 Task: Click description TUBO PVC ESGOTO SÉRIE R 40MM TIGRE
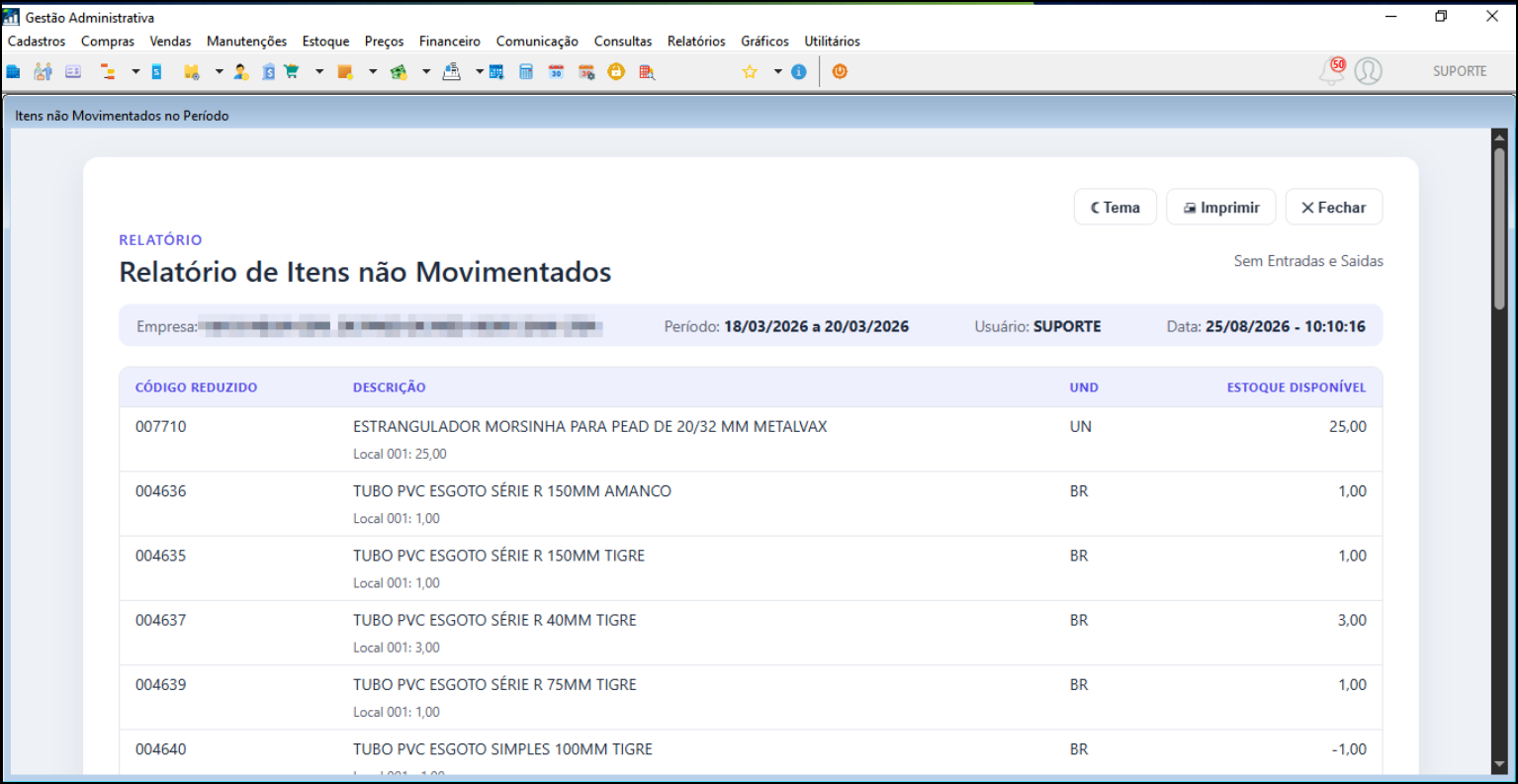point(494,621)
